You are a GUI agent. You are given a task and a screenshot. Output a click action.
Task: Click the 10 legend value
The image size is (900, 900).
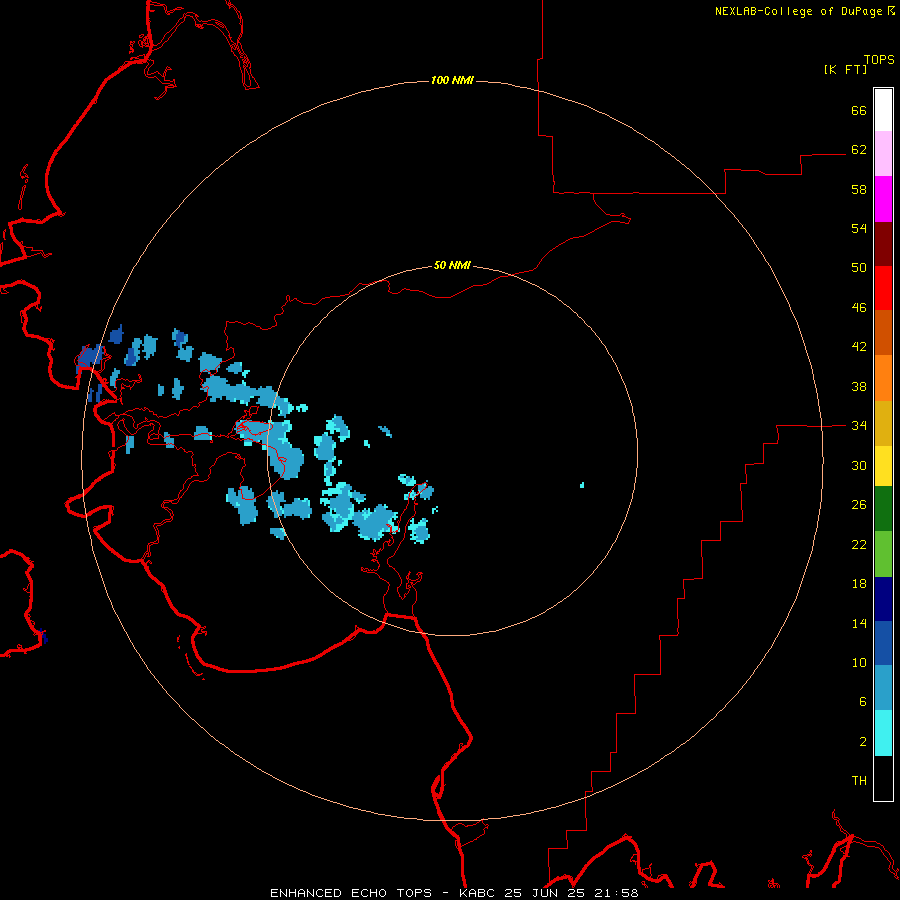pos(859,662)
